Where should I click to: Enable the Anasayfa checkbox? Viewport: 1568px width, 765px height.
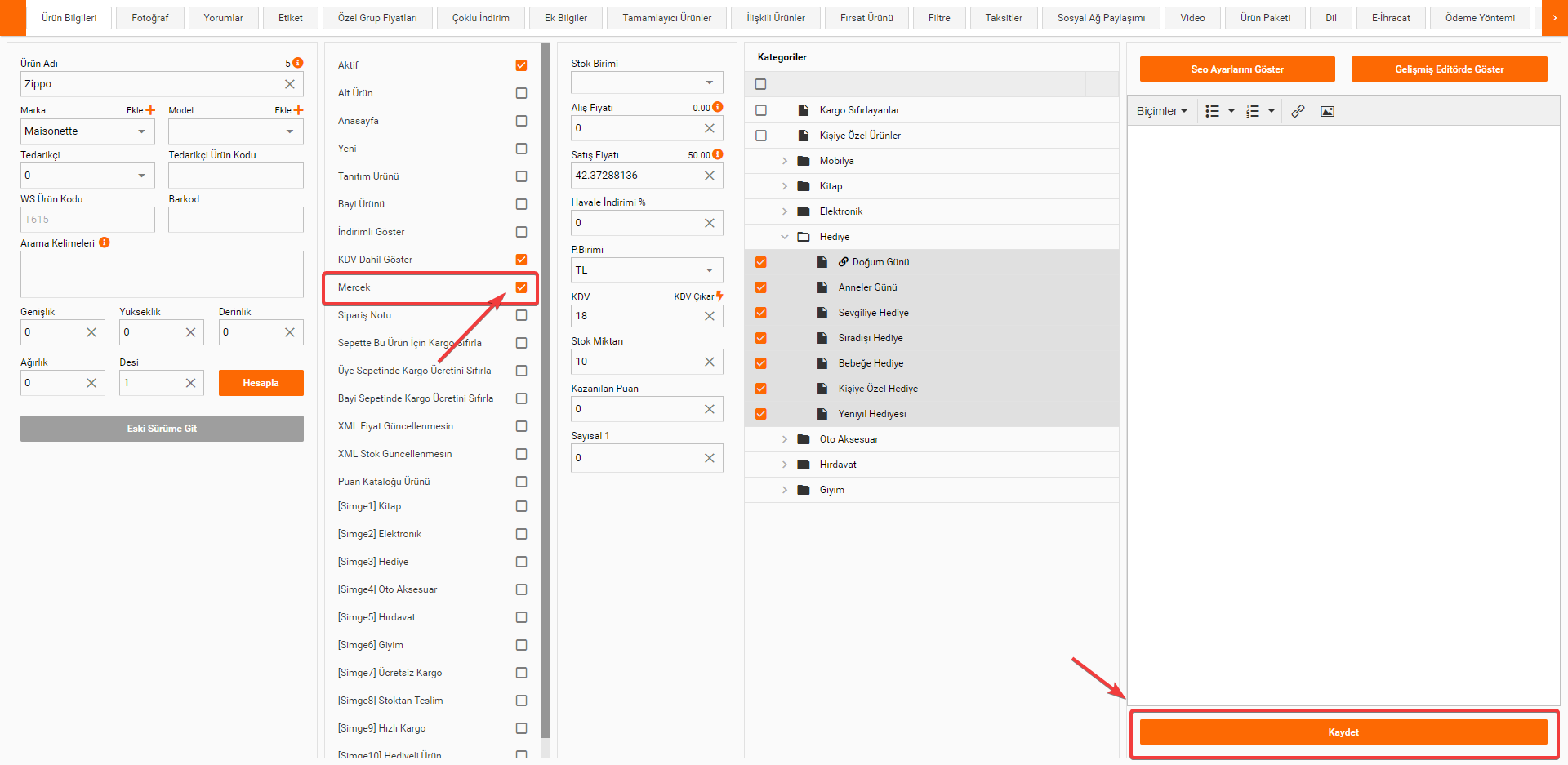coord(521,121)
